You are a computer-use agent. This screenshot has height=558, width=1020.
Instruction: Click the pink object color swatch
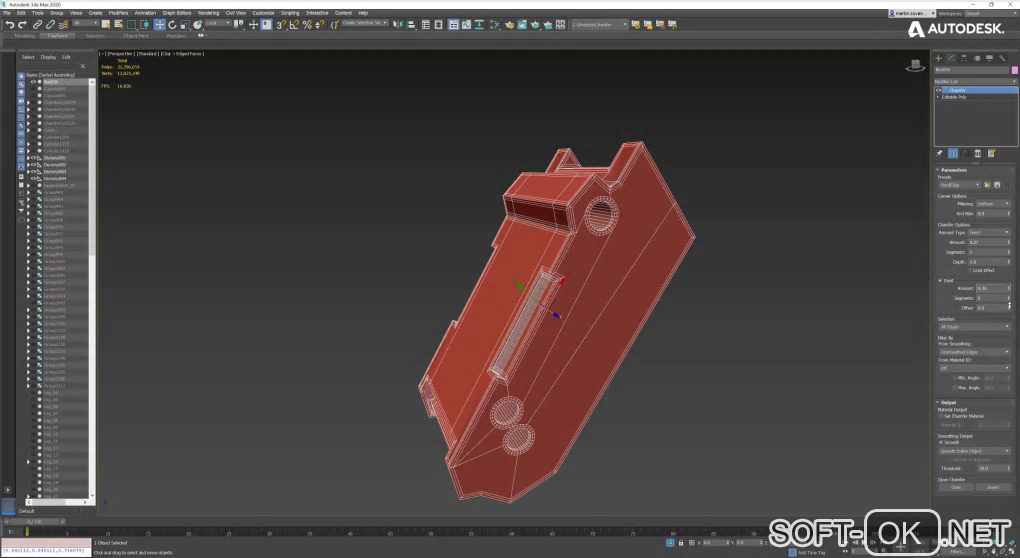(x=1014, y=70)
